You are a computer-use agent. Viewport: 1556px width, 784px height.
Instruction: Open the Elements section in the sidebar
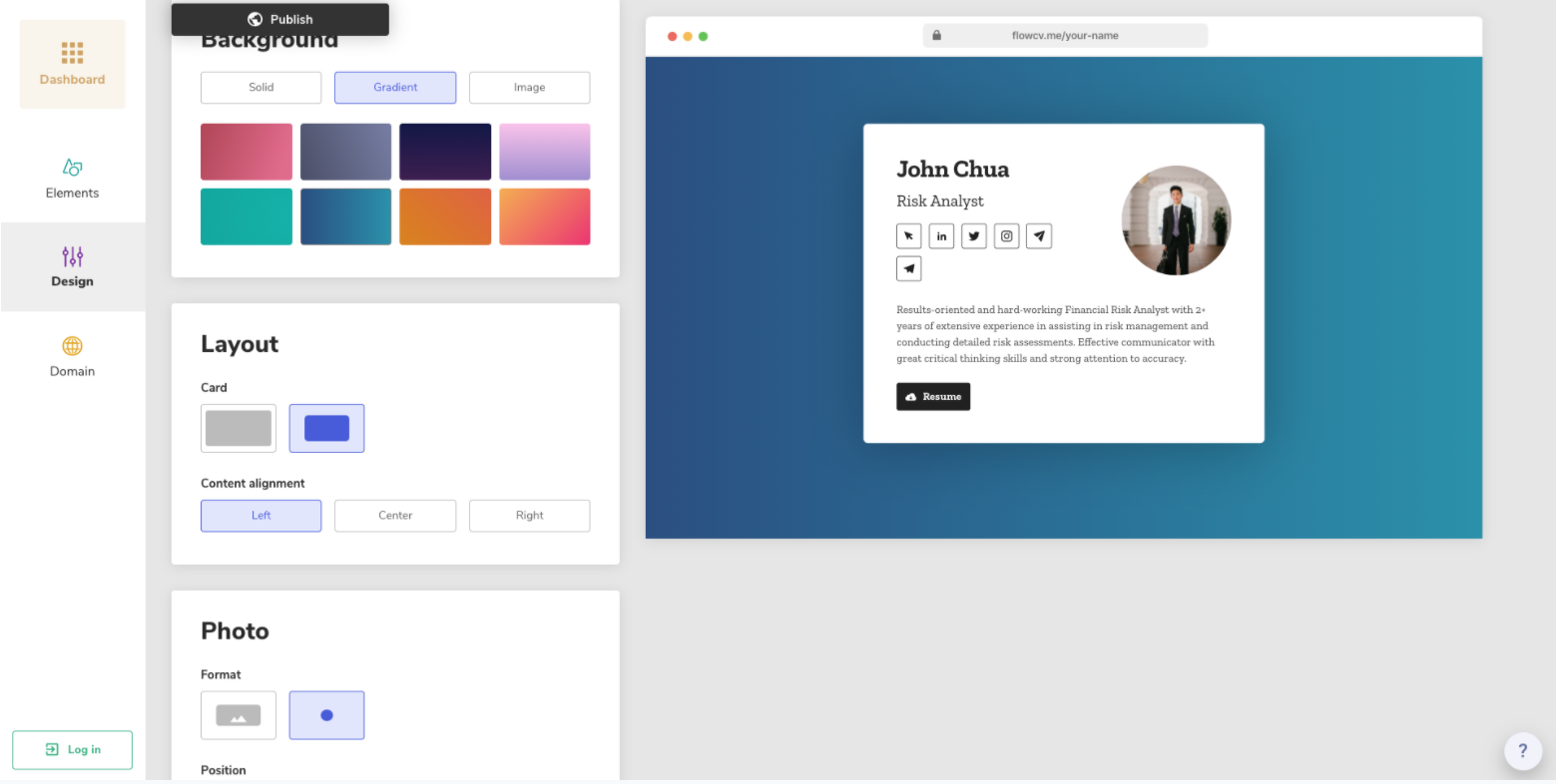point(72,178)
